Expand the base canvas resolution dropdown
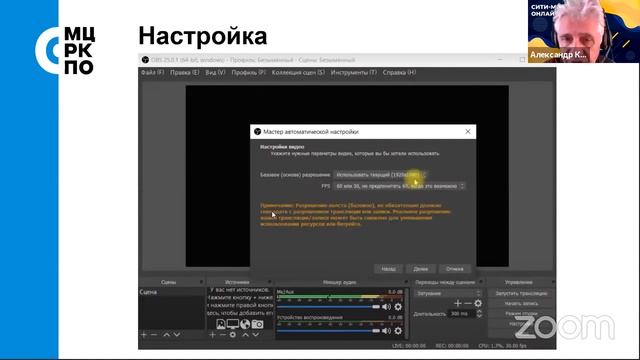The width and height of the screenshot is (640, 360). (380, 175)
